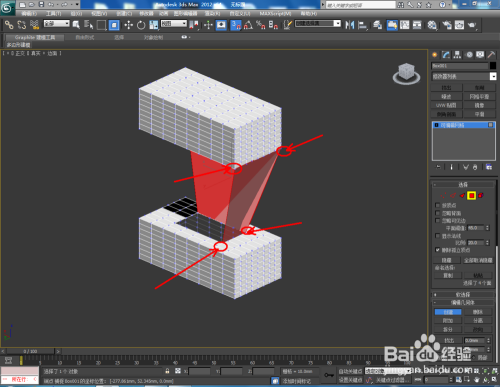Activate the Select and Move tool
Image resolution: width=500 pixels, height=387 pixels.
(x=128, y=25)
